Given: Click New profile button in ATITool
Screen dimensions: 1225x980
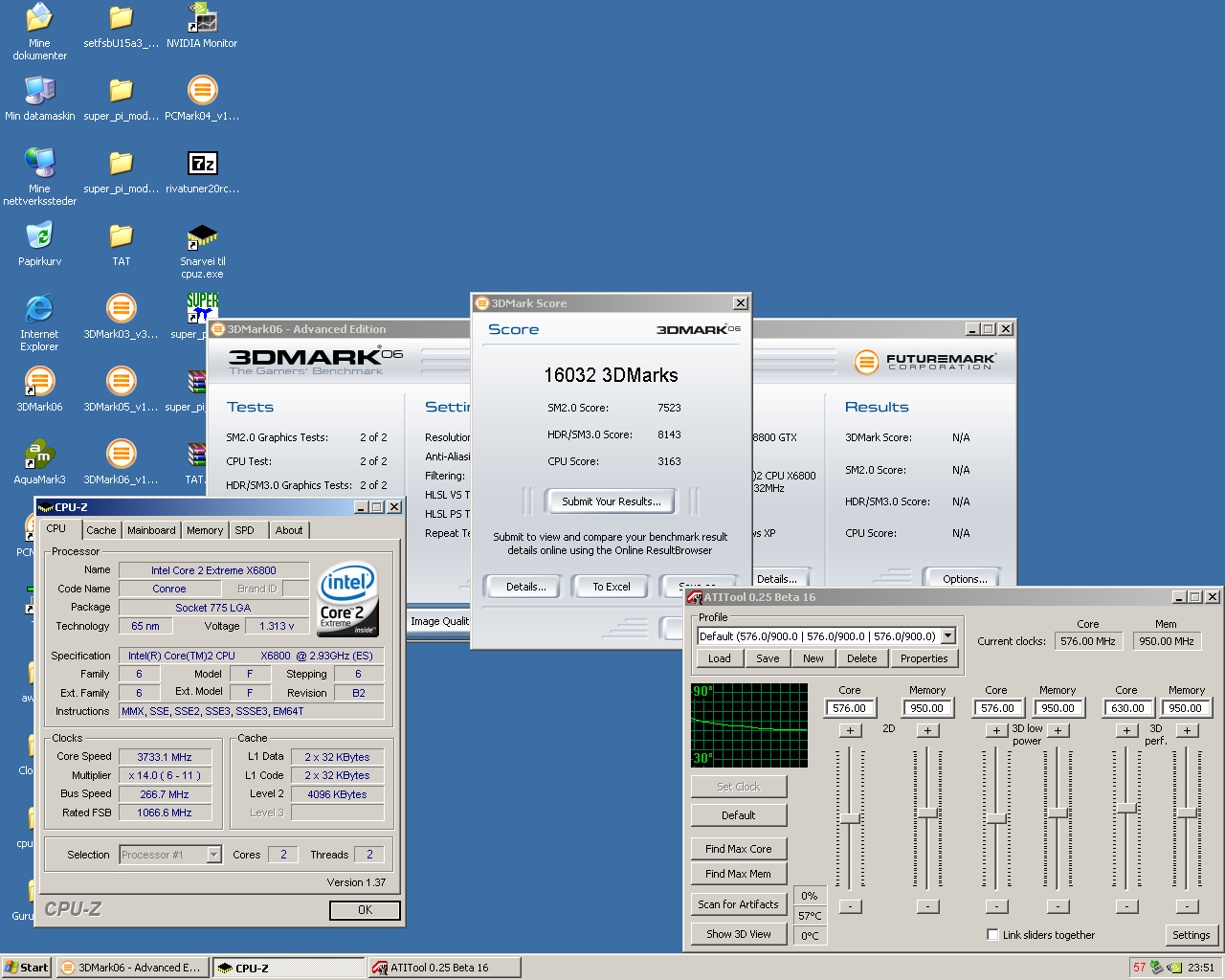Looking at the screenshot, I should point(813,658).
